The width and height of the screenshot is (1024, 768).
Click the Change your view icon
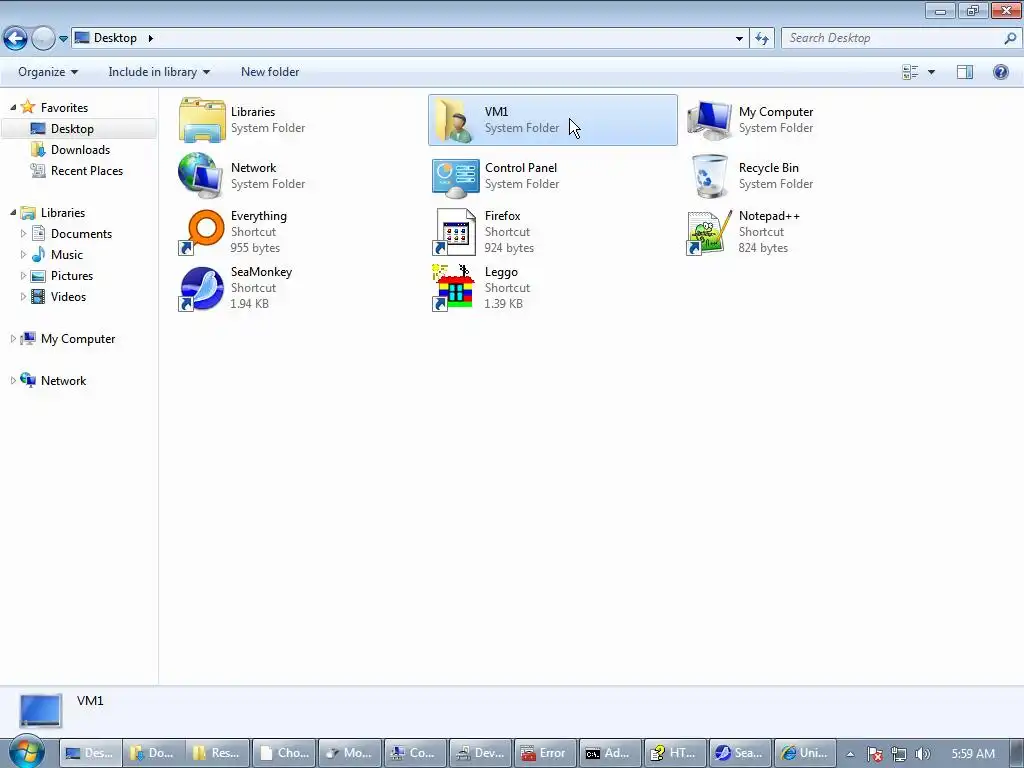(x=910, y=72)
